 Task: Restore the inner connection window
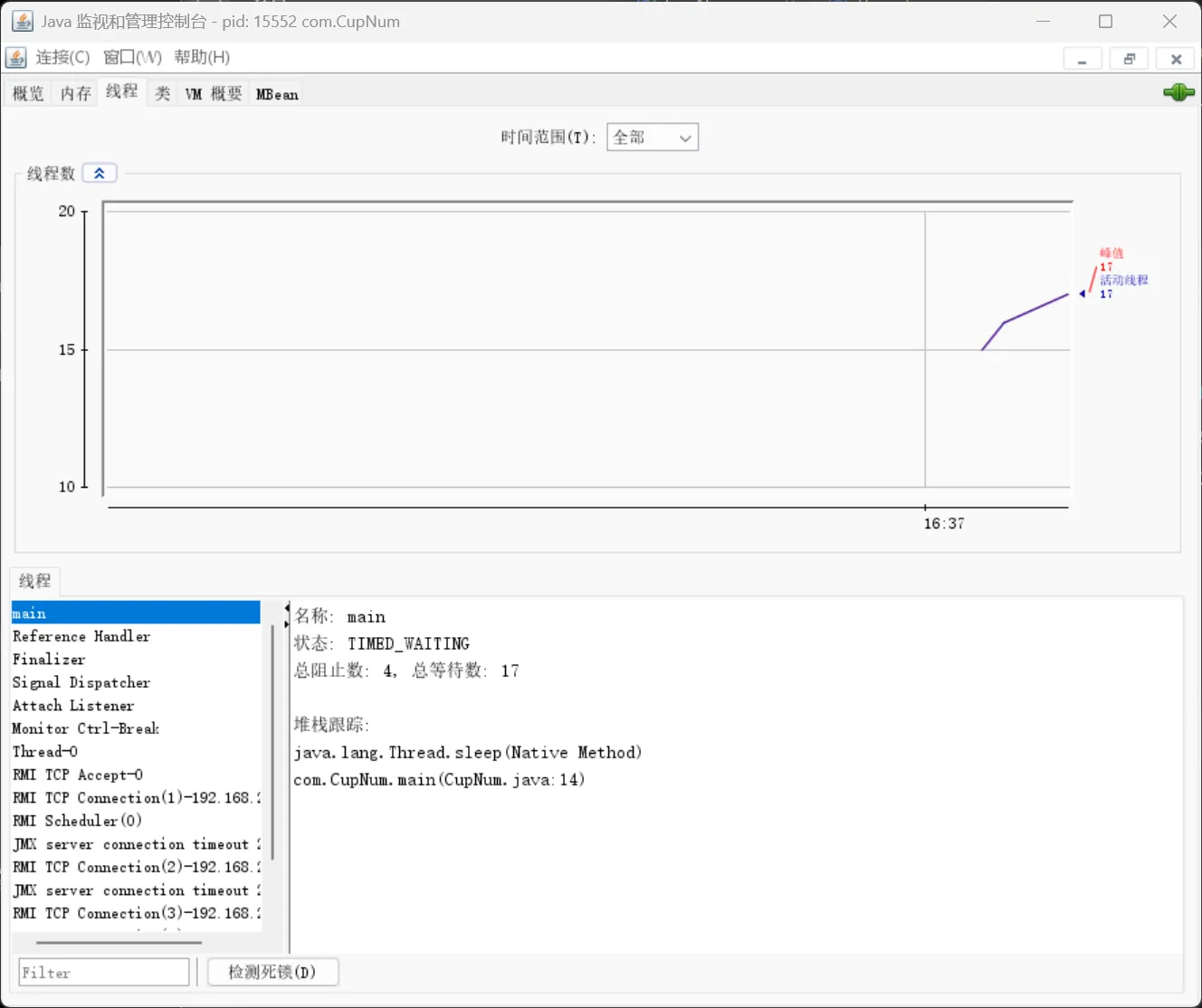1129,59
